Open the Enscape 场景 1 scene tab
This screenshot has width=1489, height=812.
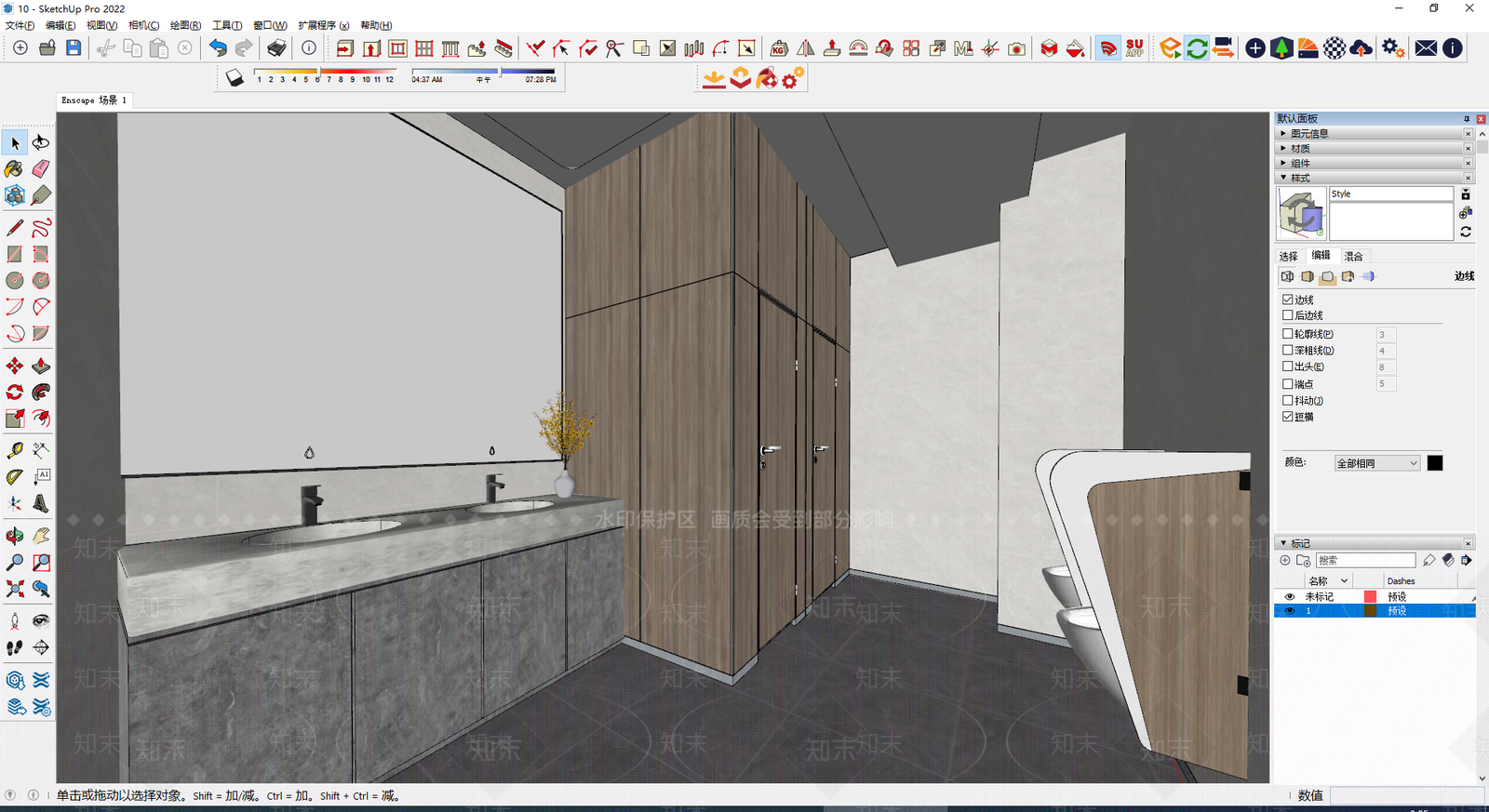click(94, 100)
